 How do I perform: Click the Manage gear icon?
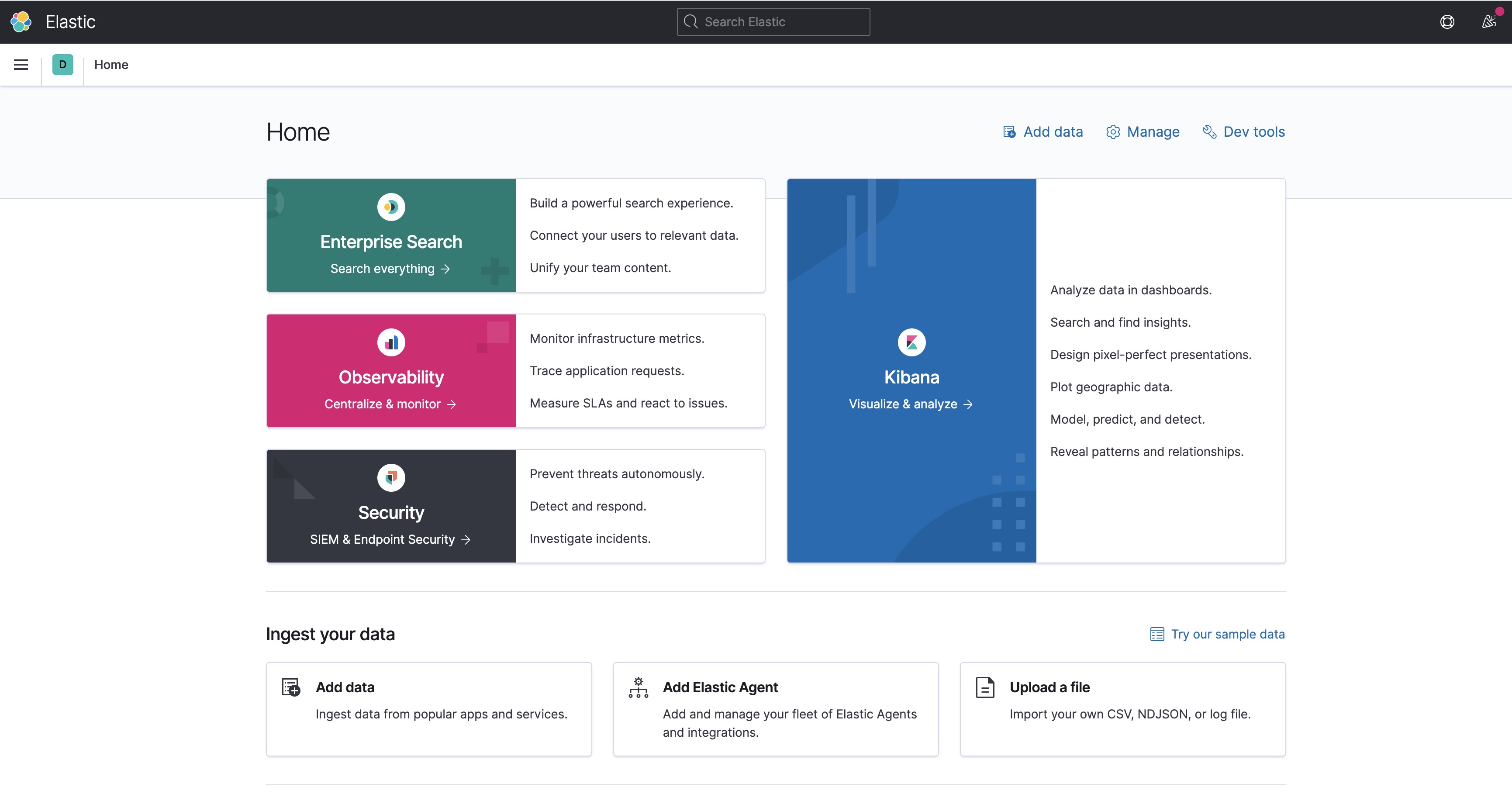(x=1113, y=132)
